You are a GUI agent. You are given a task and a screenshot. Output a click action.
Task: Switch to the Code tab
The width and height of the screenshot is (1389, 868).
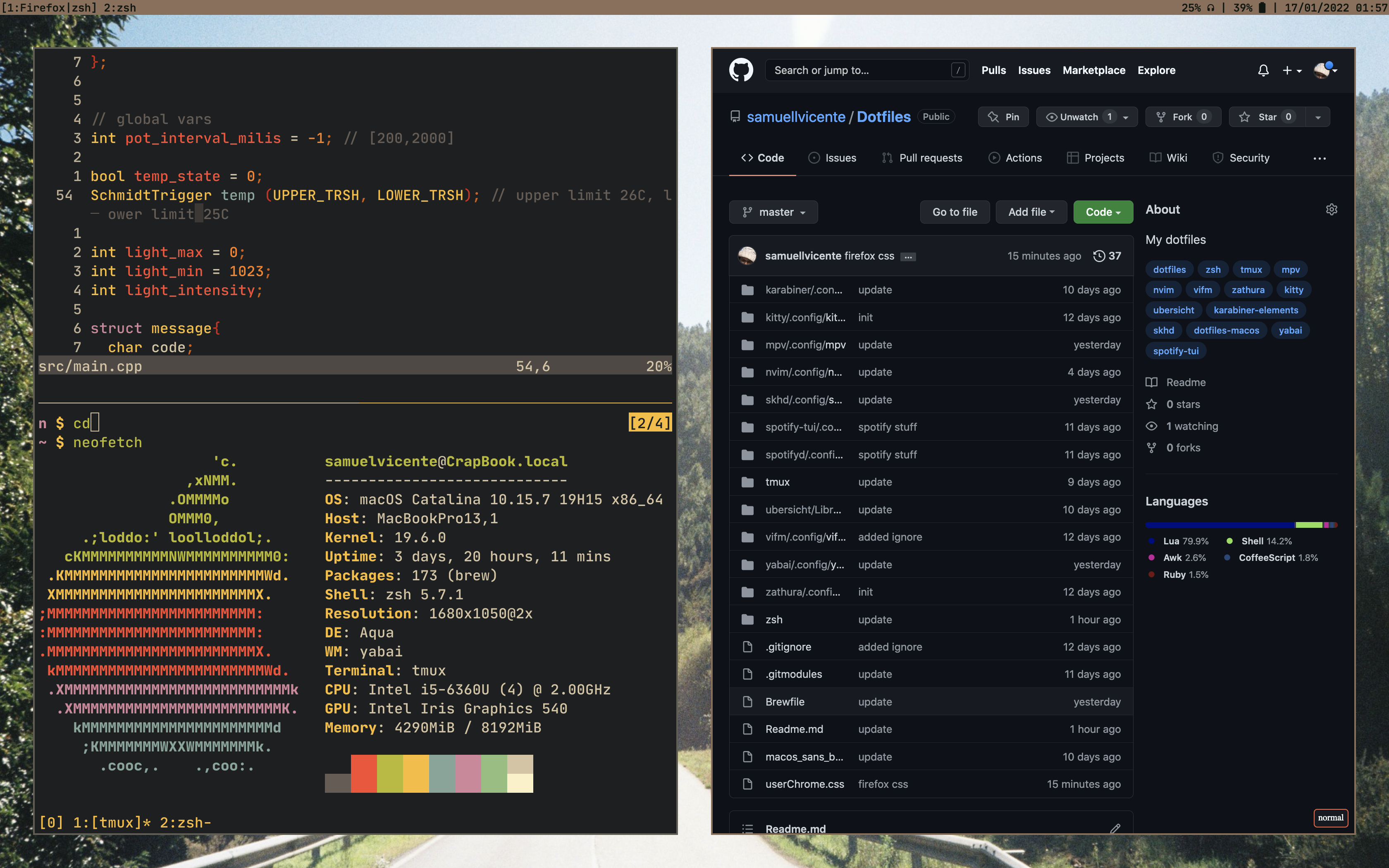762,158
